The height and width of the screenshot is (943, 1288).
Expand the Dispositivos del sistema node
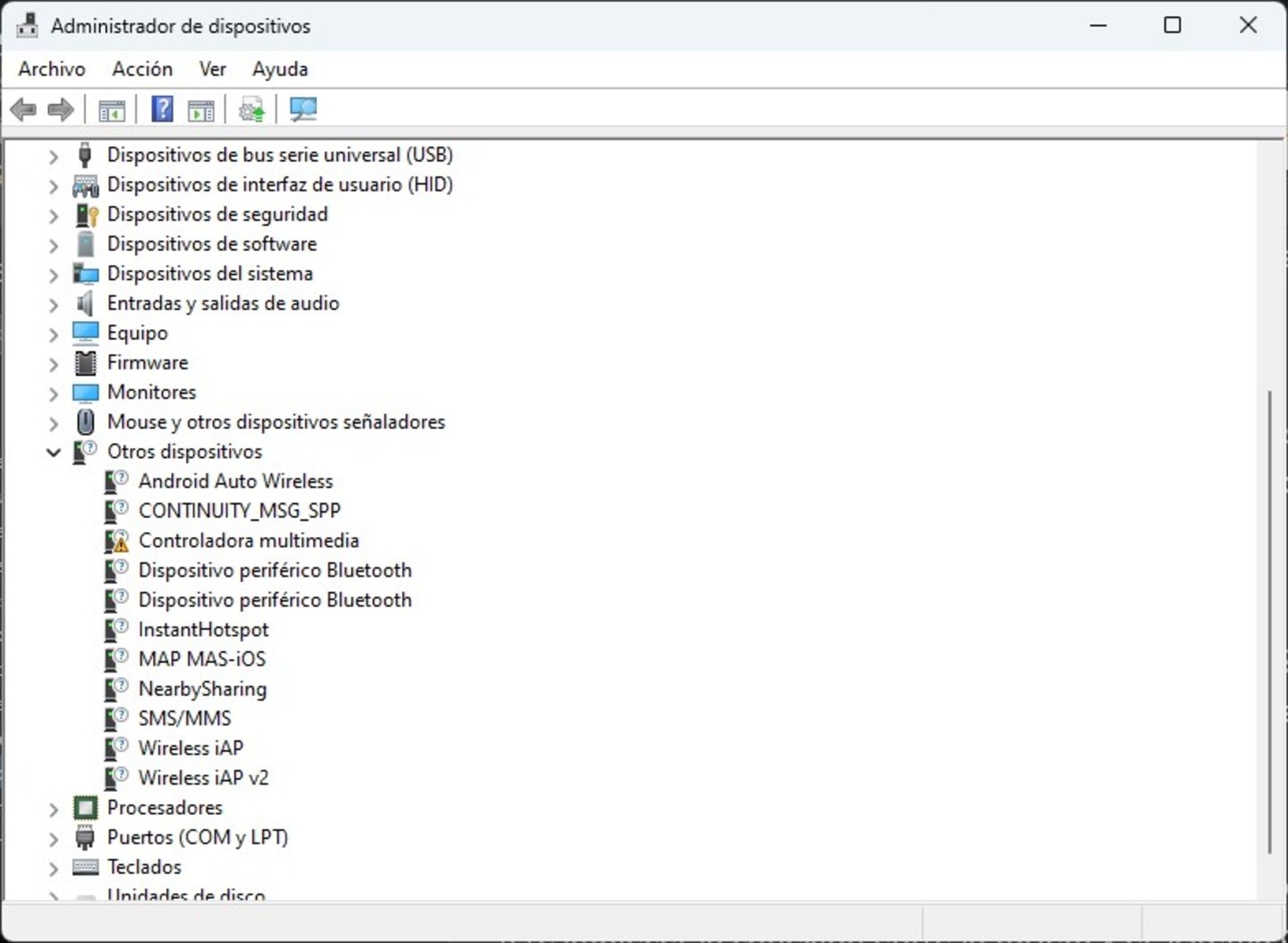tap(54, 275)
